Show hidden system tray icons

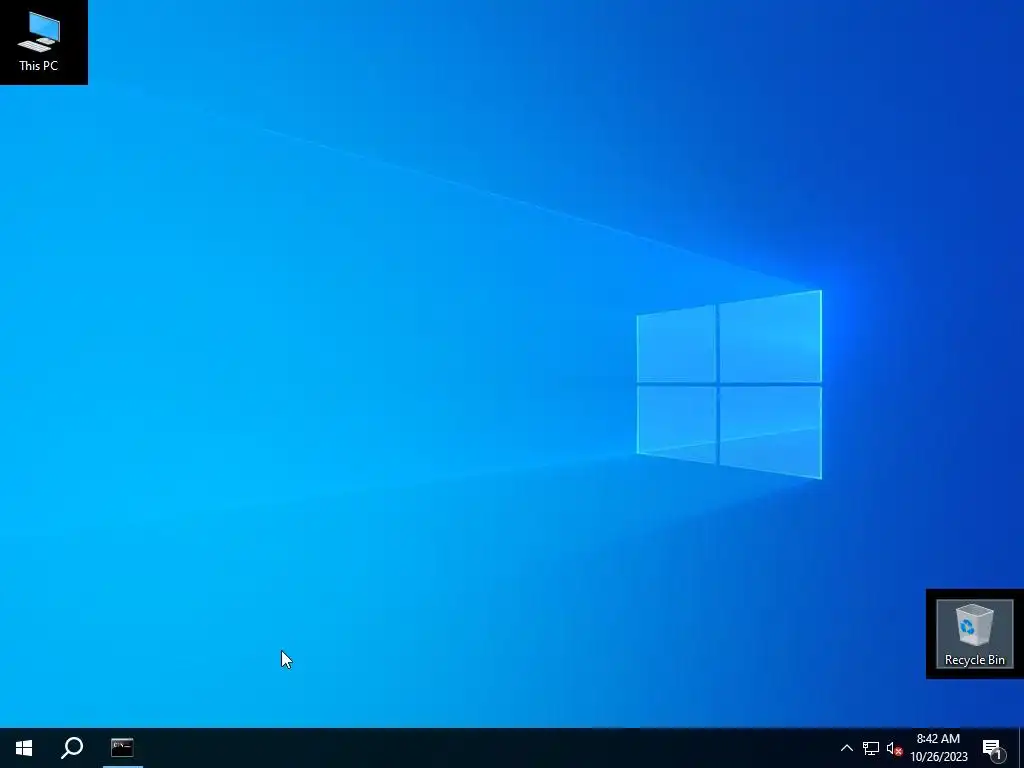846,748
